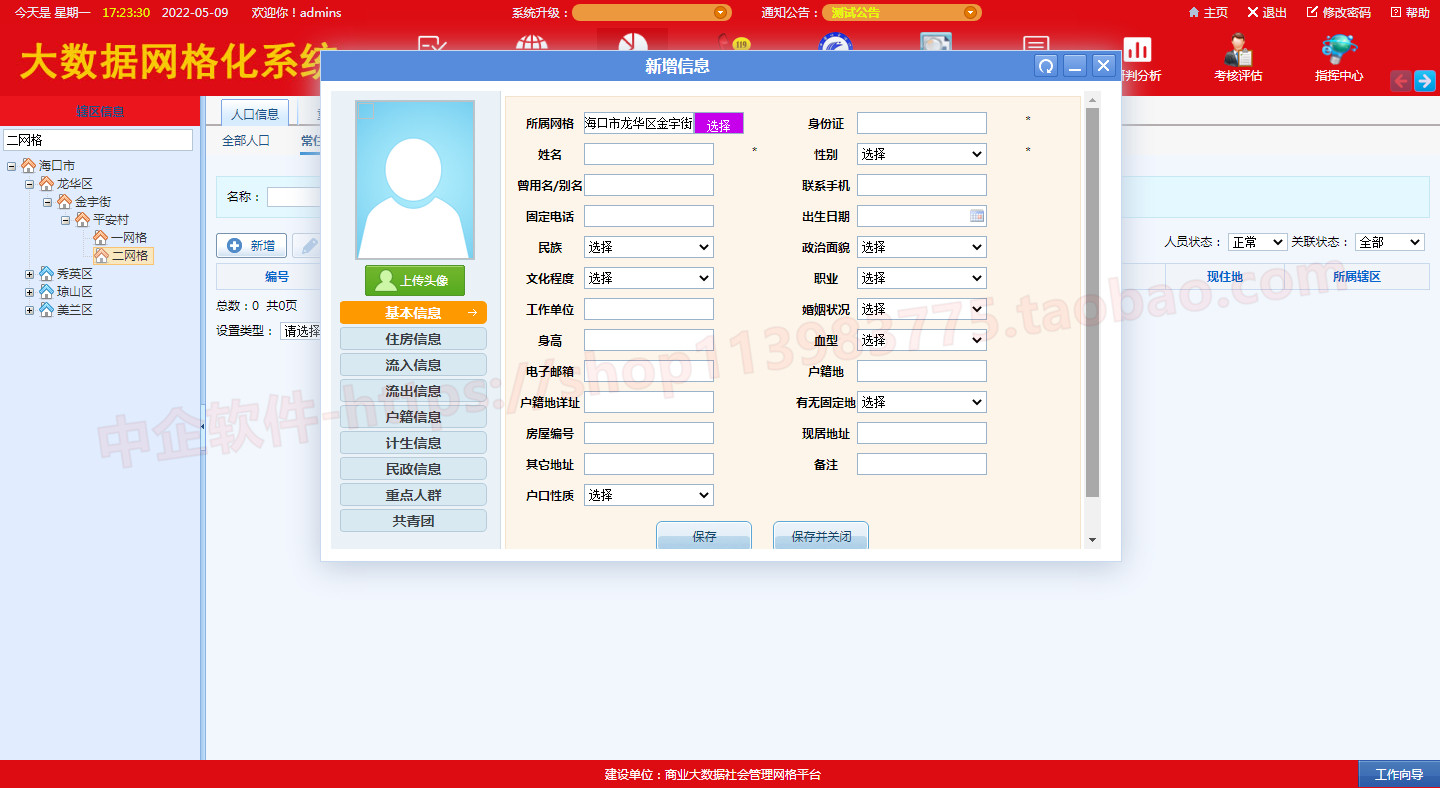Switch to the 住房信息 section
The image size is (1440, 788).
pos(413,339)
